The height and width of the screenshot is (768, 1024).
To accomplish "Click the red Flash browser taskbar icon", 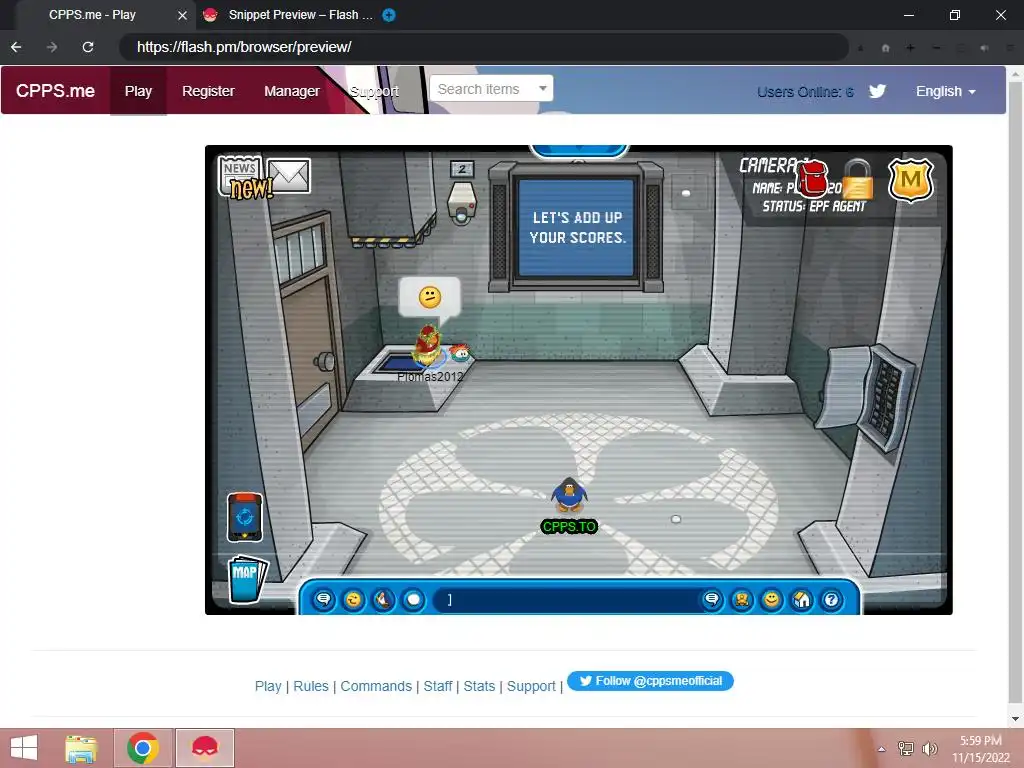I will 204,748.
